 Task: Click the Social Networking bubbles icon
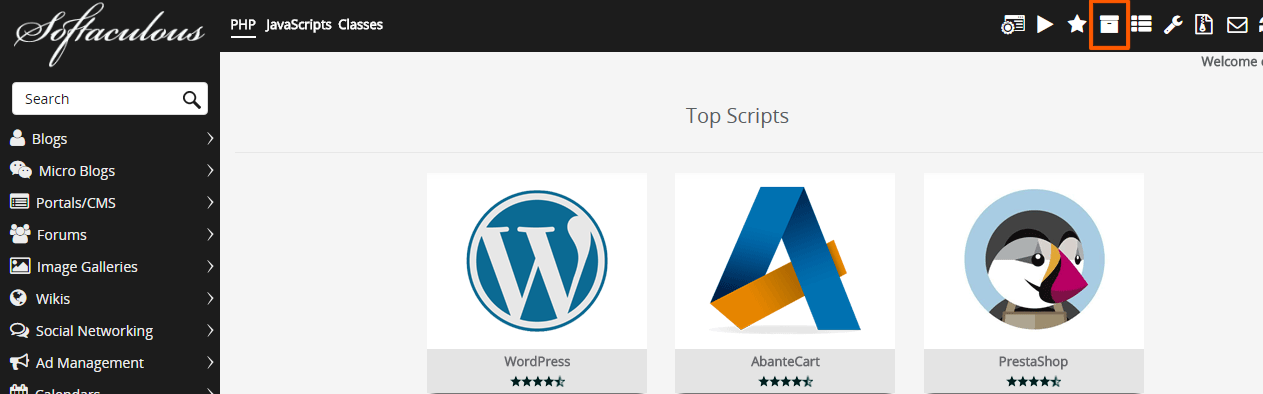tap(19, 330)
